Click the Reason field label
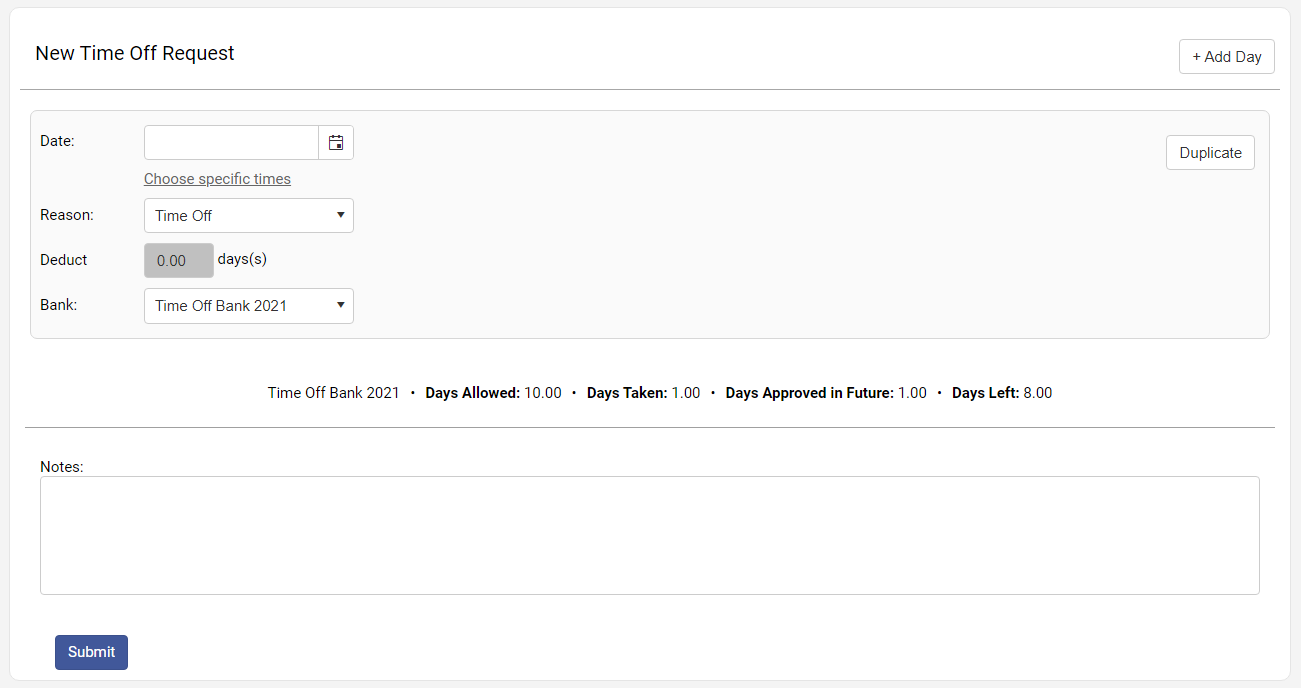Screen dimensions: 1301x688 point(66,215)
